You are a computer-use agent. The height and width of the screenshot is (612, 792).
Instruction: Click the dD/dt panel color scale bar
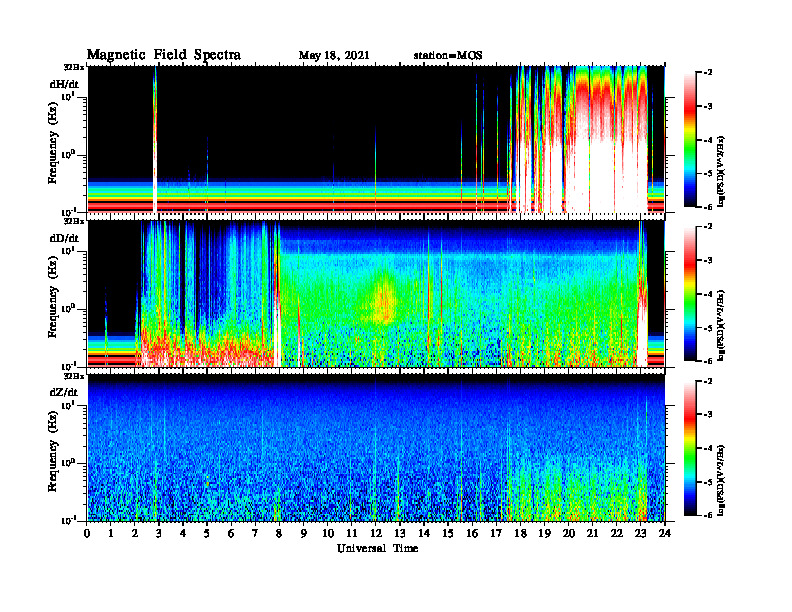pos(689,294)
